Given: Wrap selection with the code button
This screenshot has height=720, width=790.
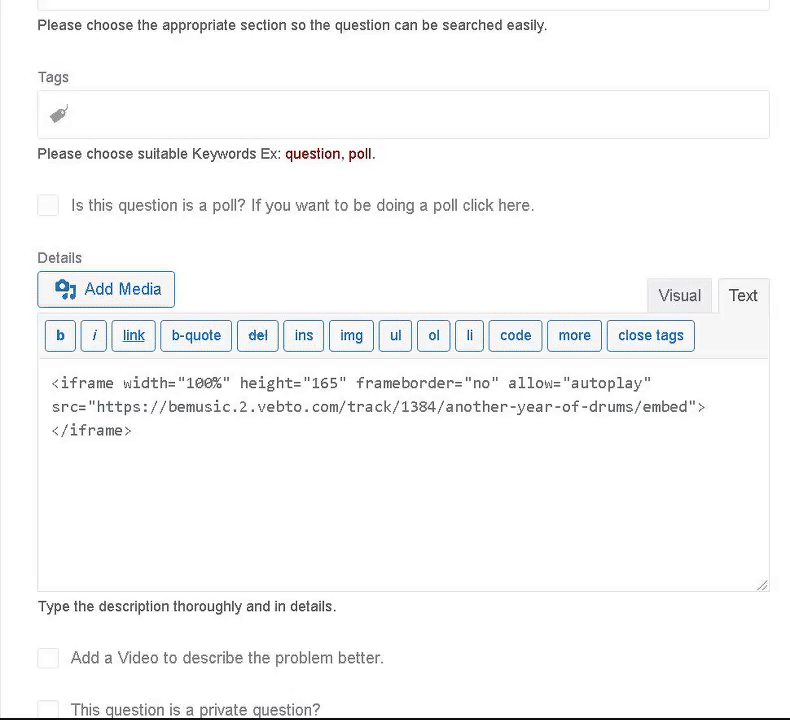Looking at the screenshot, I should tap(515, 336).
